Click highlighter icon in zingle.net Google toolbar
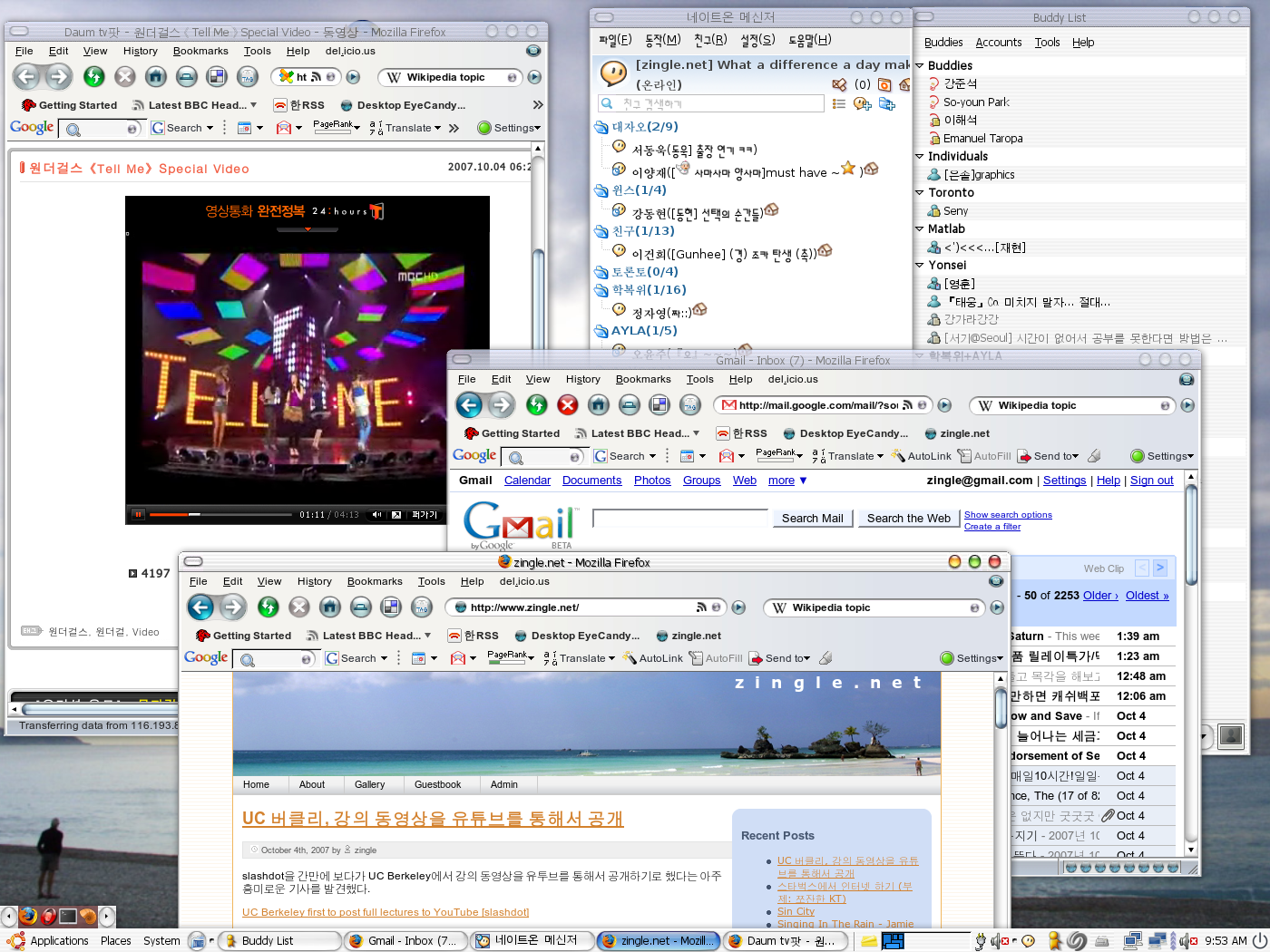 825,658
